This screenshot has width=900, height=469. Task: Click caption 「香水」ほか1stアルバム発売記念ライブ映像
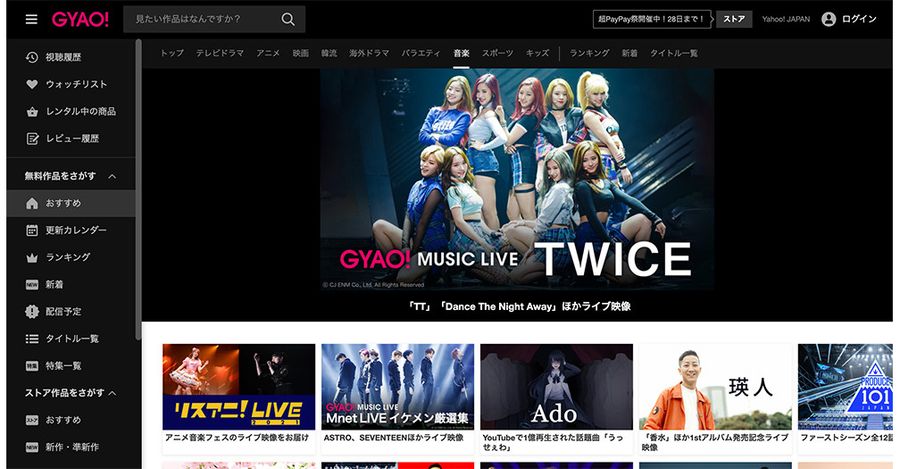tap(715, 442)
